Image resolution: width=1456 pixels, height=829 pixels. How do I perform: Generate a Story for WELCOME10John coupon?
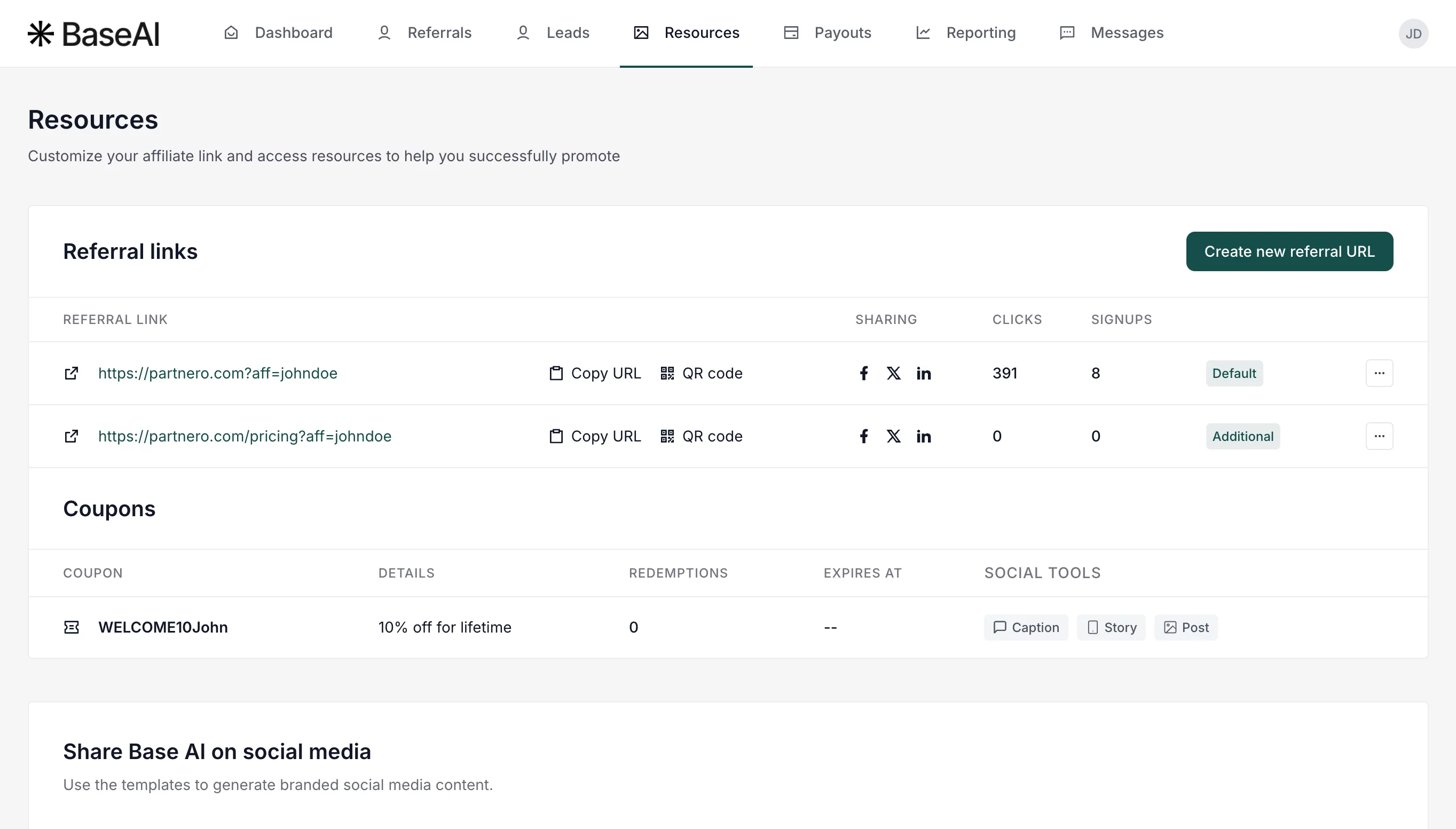point(1111,627)
